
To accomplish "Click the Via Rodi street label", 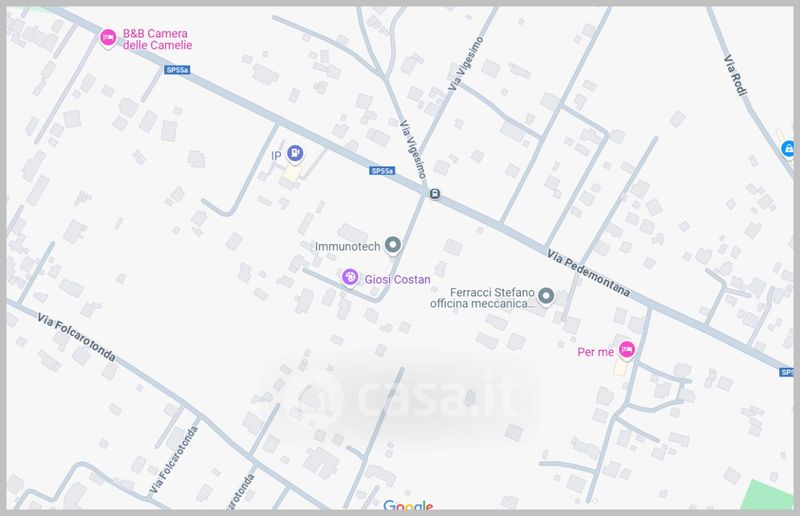I will point(736,75).
